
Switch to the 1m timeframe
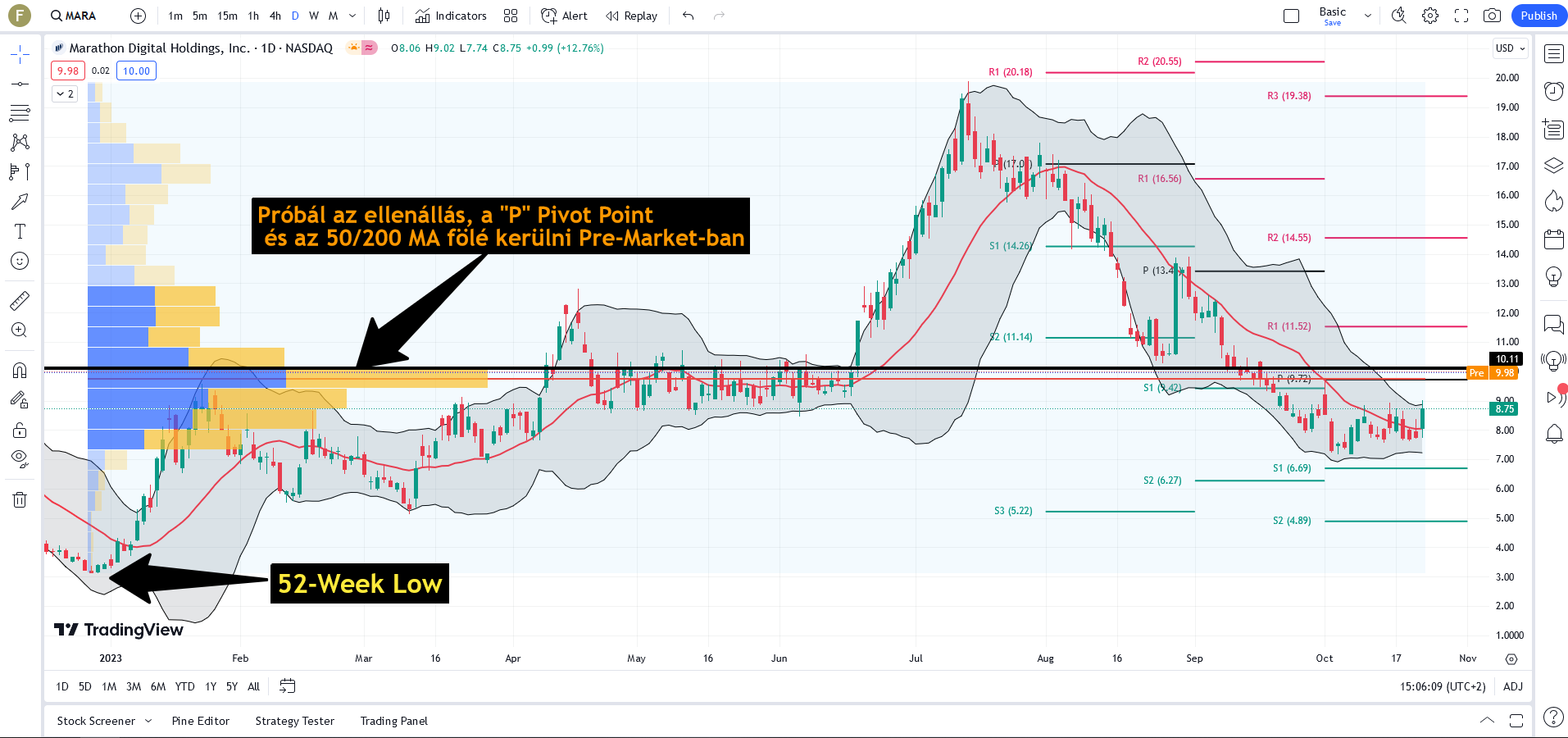tap(175, 16)
